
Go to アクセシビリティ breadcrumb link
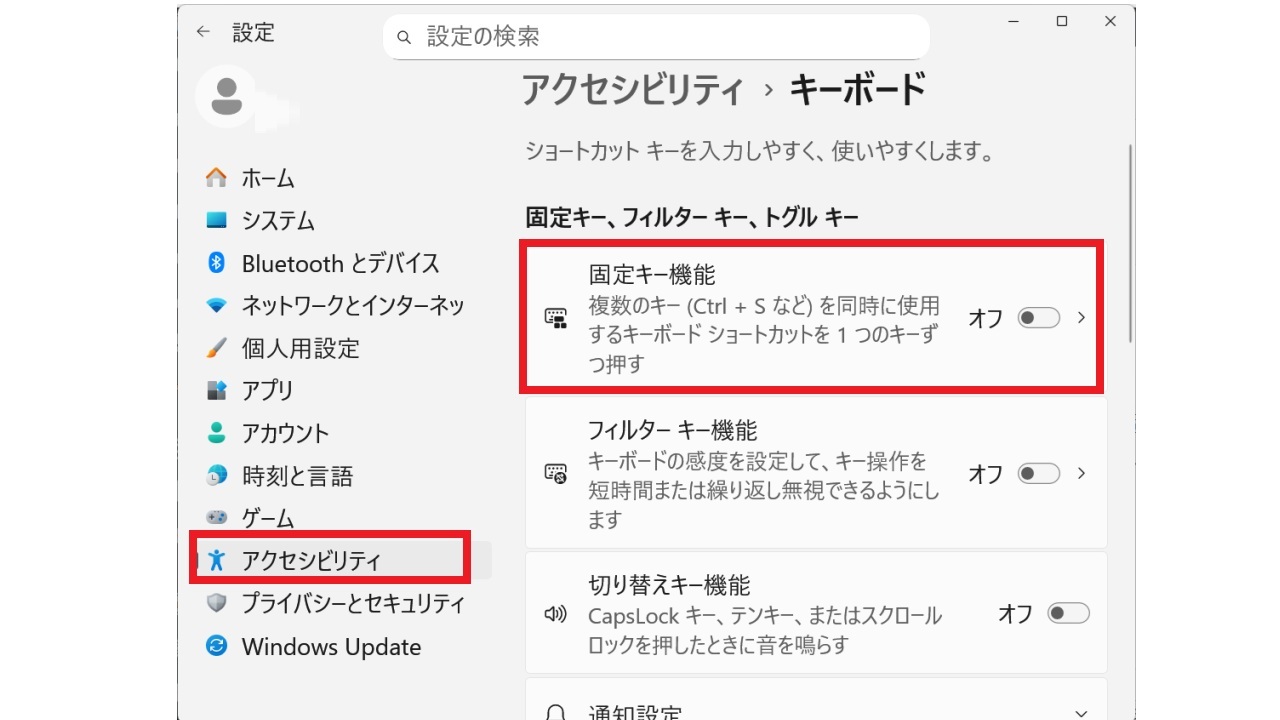tap(633, 91)
